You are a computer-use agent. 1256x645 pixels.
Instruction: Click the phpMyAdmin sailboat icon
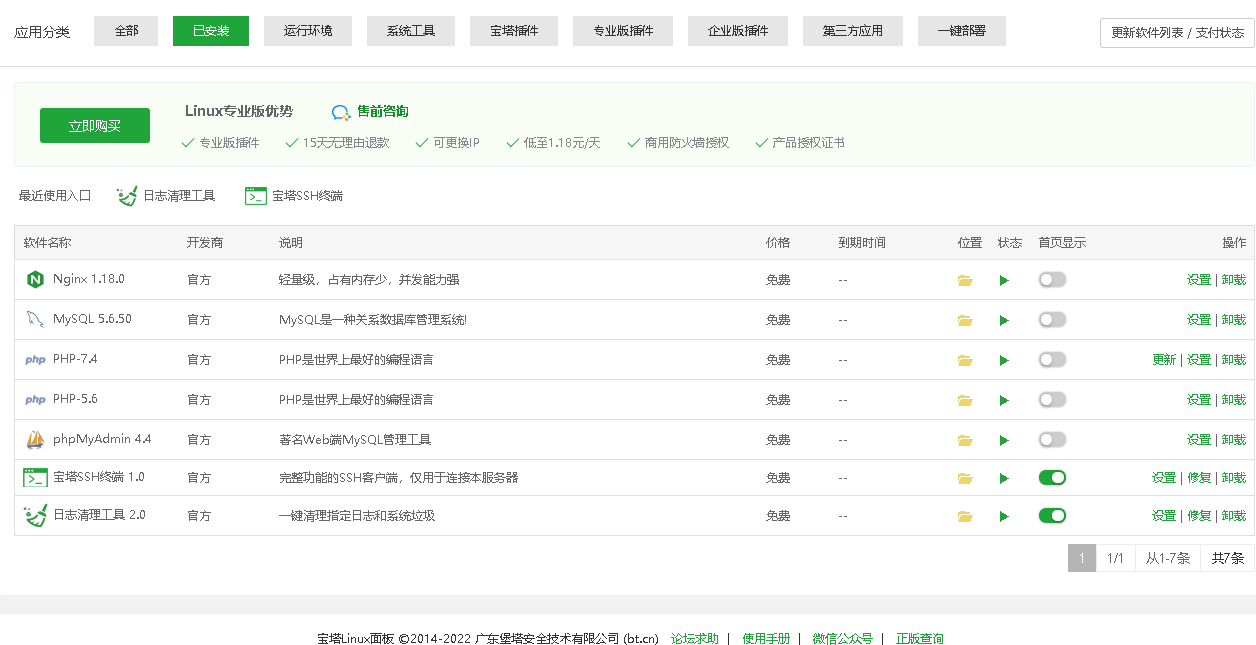click(x=35, y=439)
